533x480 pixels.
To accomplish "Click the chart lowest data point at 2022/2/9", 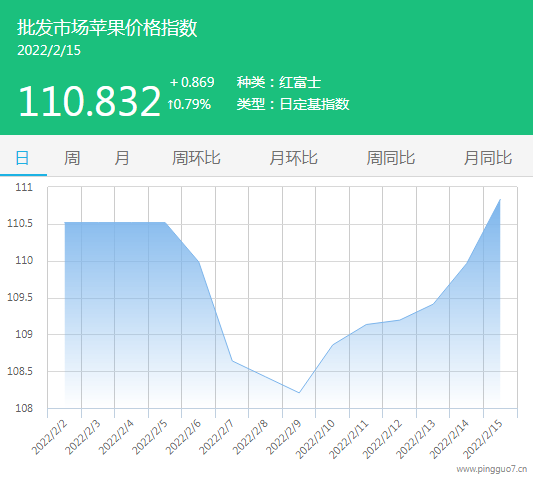I will click(x=299, y=393).
